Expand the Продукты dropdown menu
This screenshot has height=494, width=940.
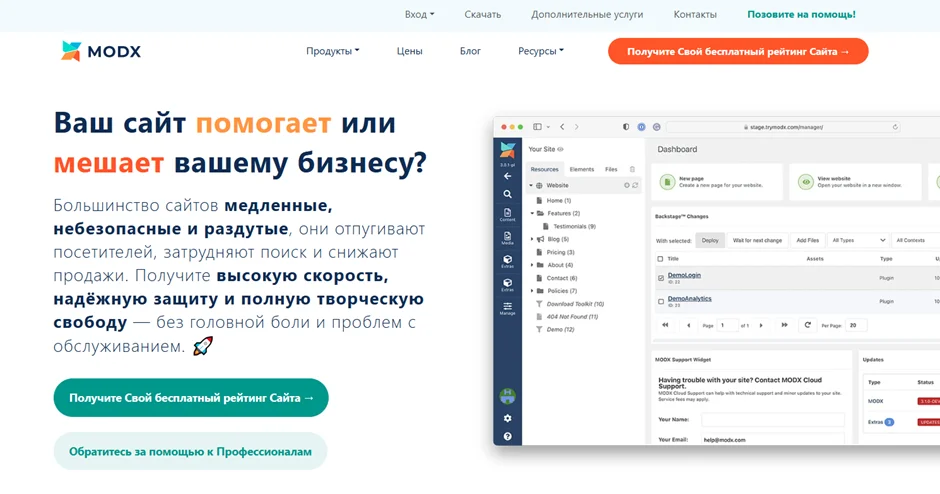[x=333, y=51]
